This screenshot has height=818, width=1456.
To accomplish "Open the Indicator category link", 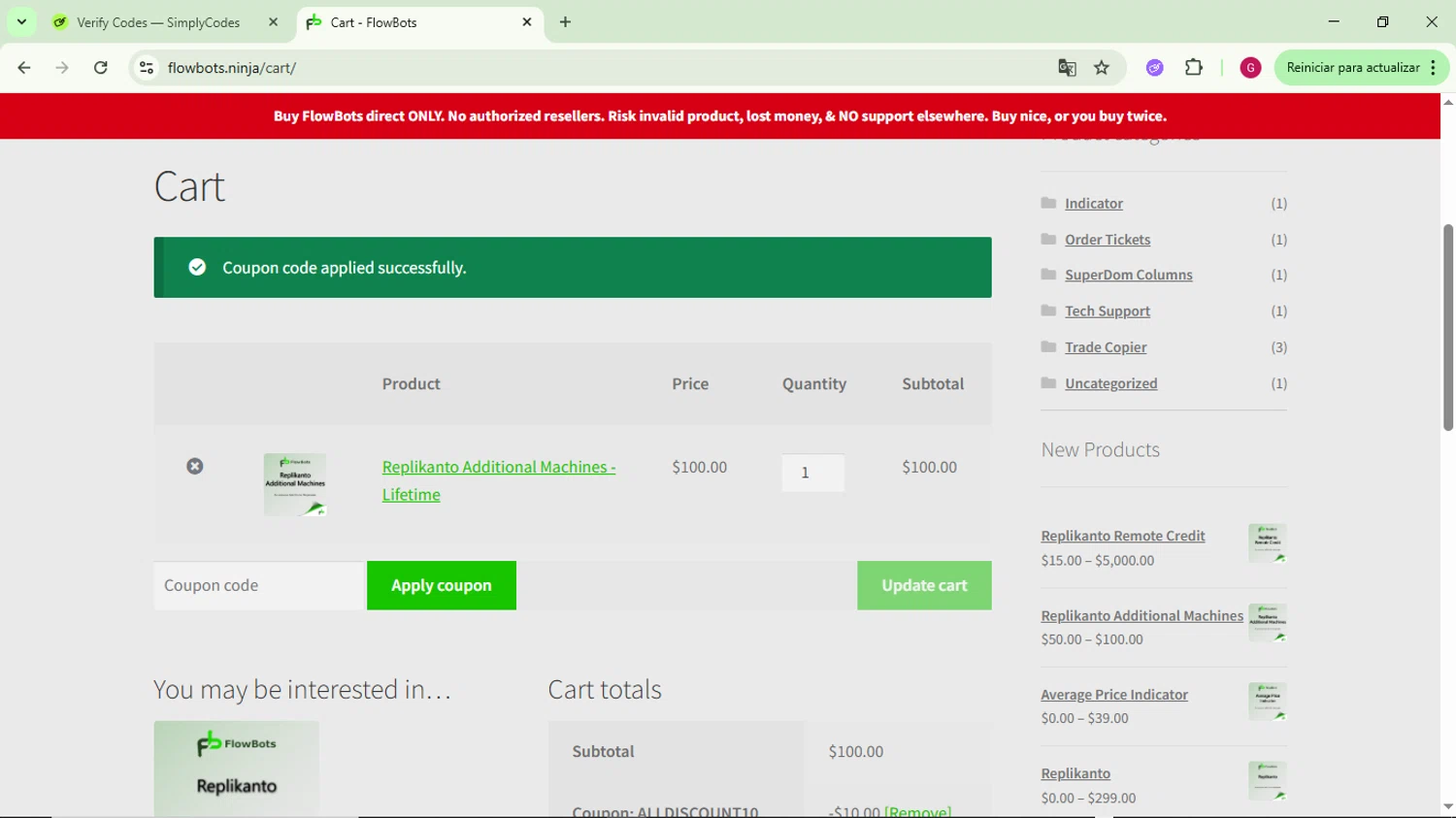I will point(1094,204).
